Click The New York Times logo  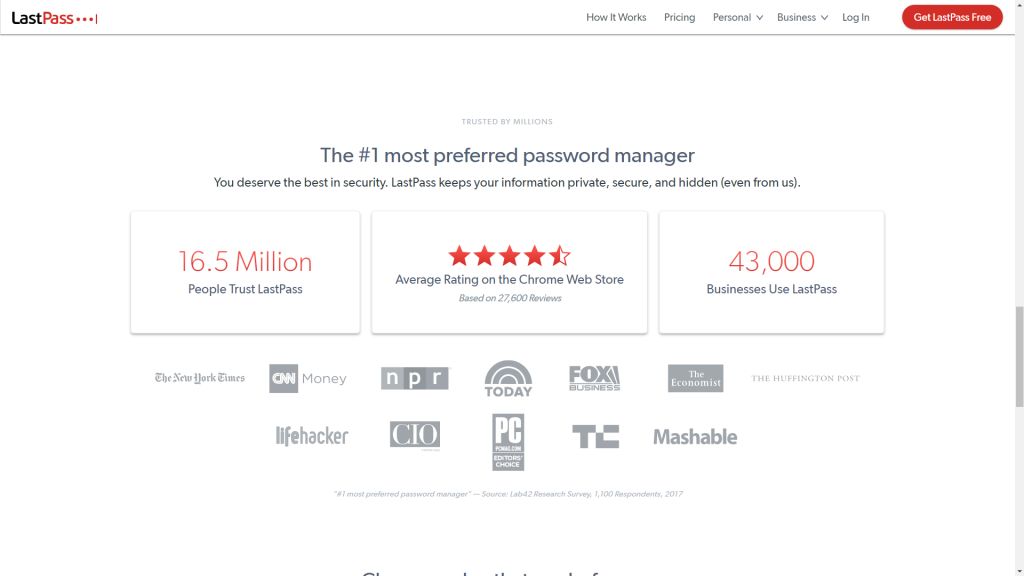tap(200, 378)
